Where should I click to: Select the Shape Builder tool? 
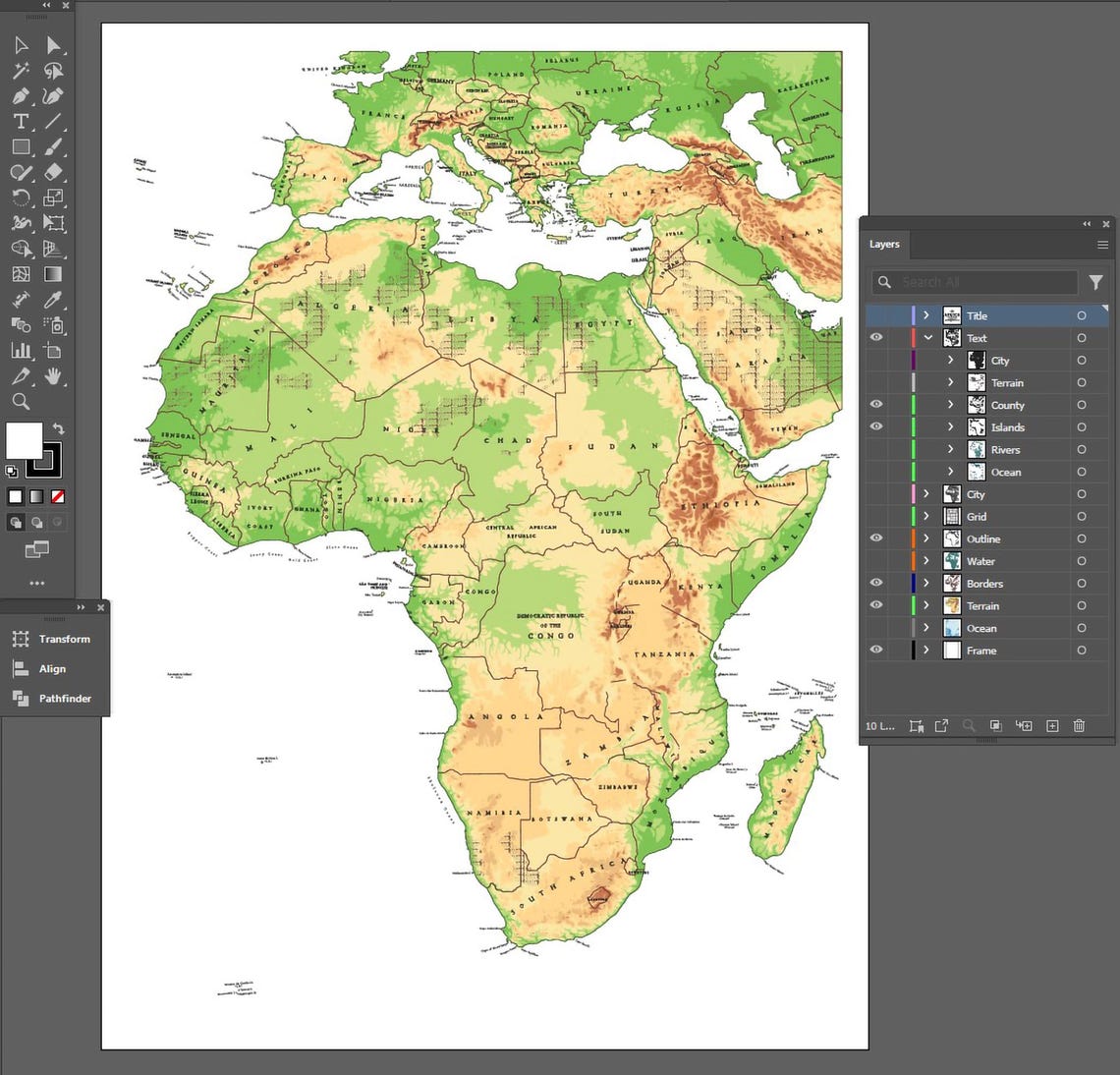(22, 249)
